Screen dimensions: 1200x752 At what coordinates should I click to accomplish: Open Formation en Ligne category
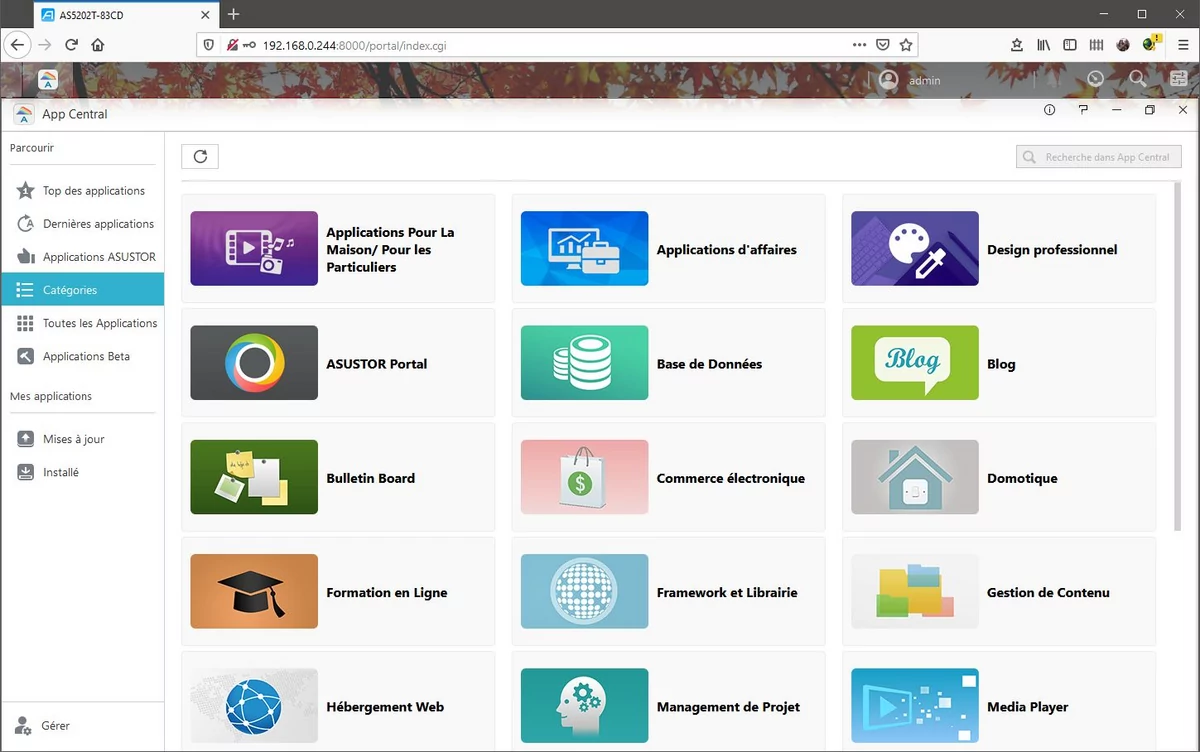click(338, 591)
